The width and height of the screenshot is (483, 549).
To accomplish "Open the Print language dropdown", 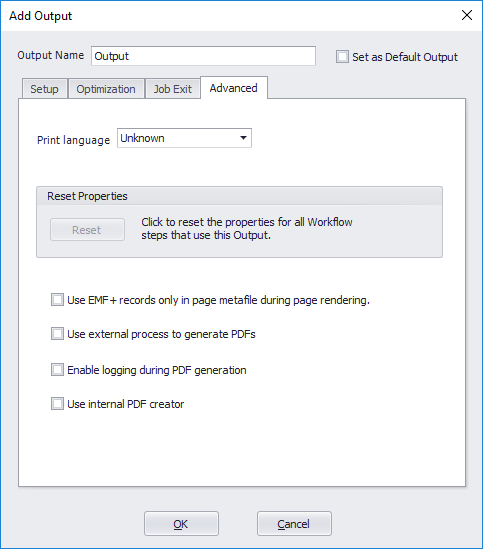I will point(184,138).
